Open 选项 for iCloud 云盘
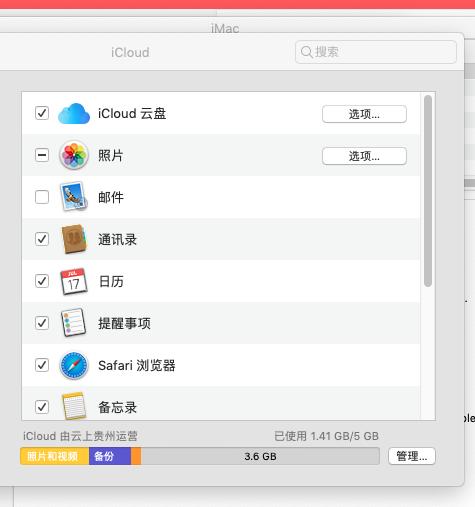Image resolution: width=475 pixels, height=507 pixels. (x=364, y=114)
